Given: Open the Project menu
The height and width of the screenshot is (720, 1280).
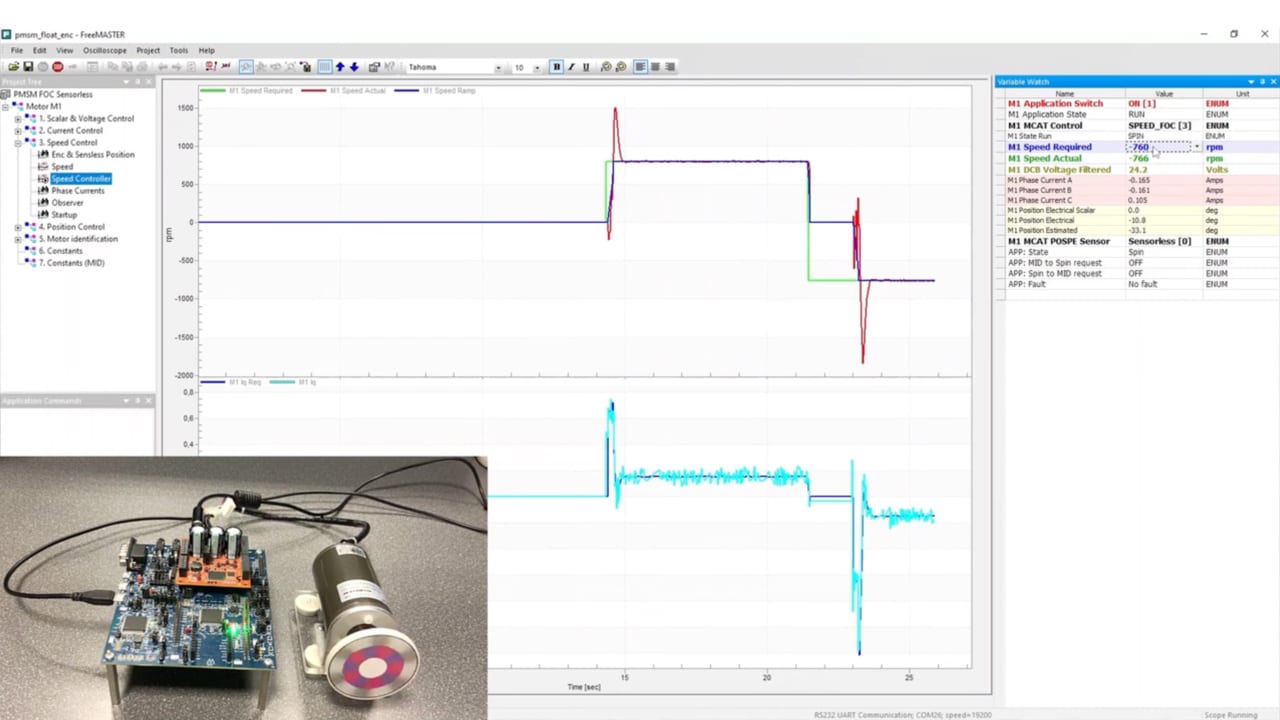Looking at the screenshot, I should pos(148,50).
